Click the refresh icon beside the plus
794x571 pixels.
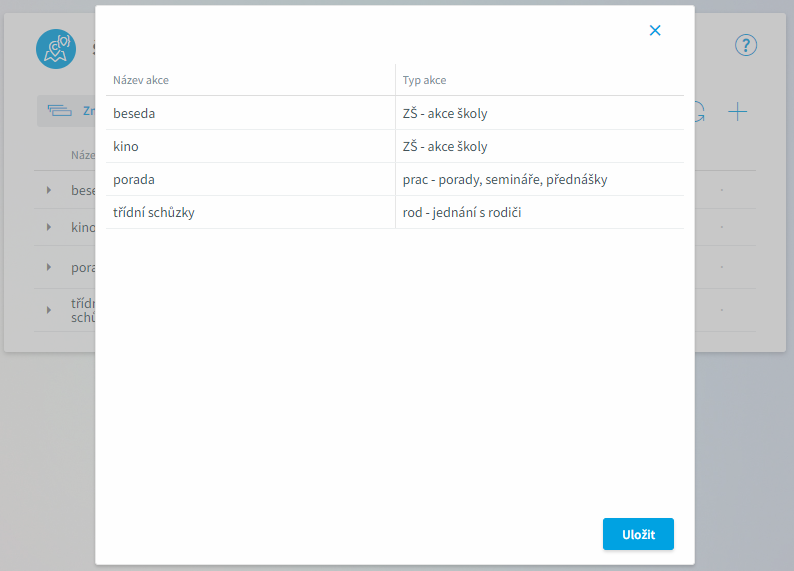(x=700, y=112)
